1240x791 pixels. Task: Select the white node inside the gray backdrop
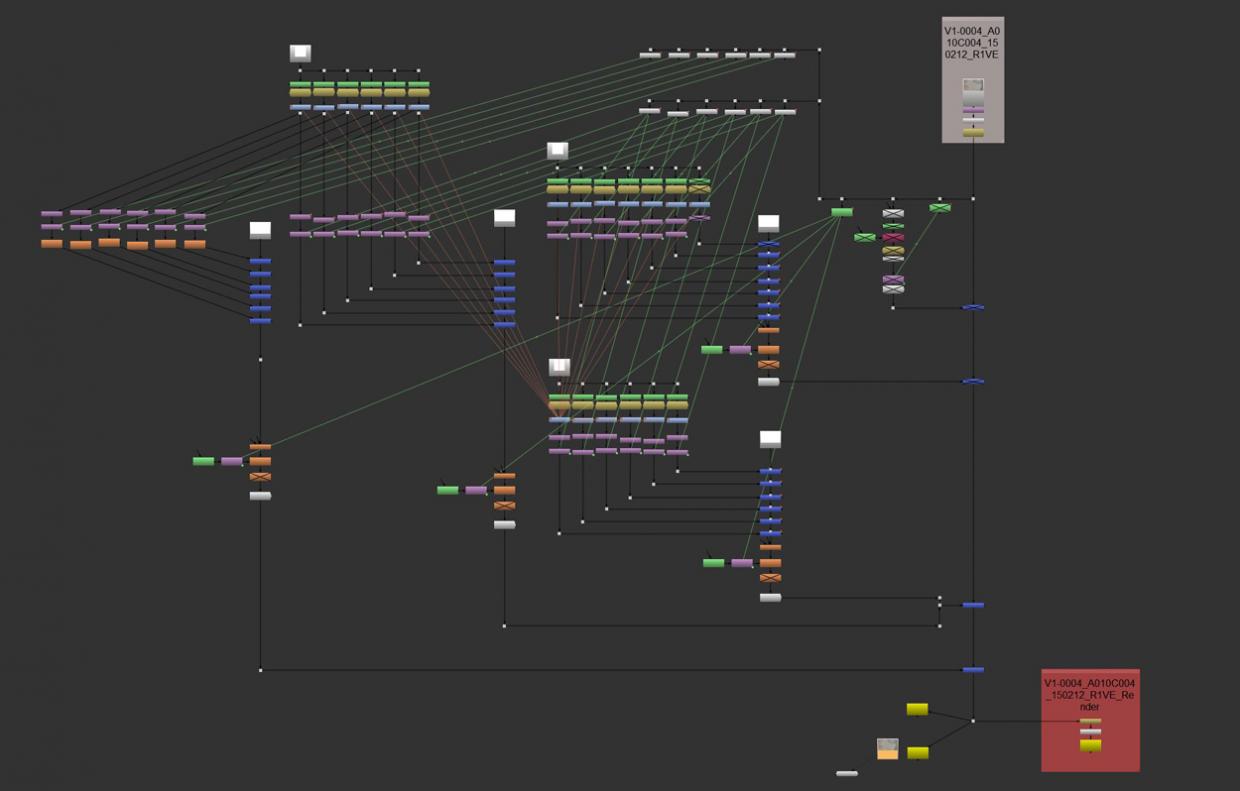[973, 120]
